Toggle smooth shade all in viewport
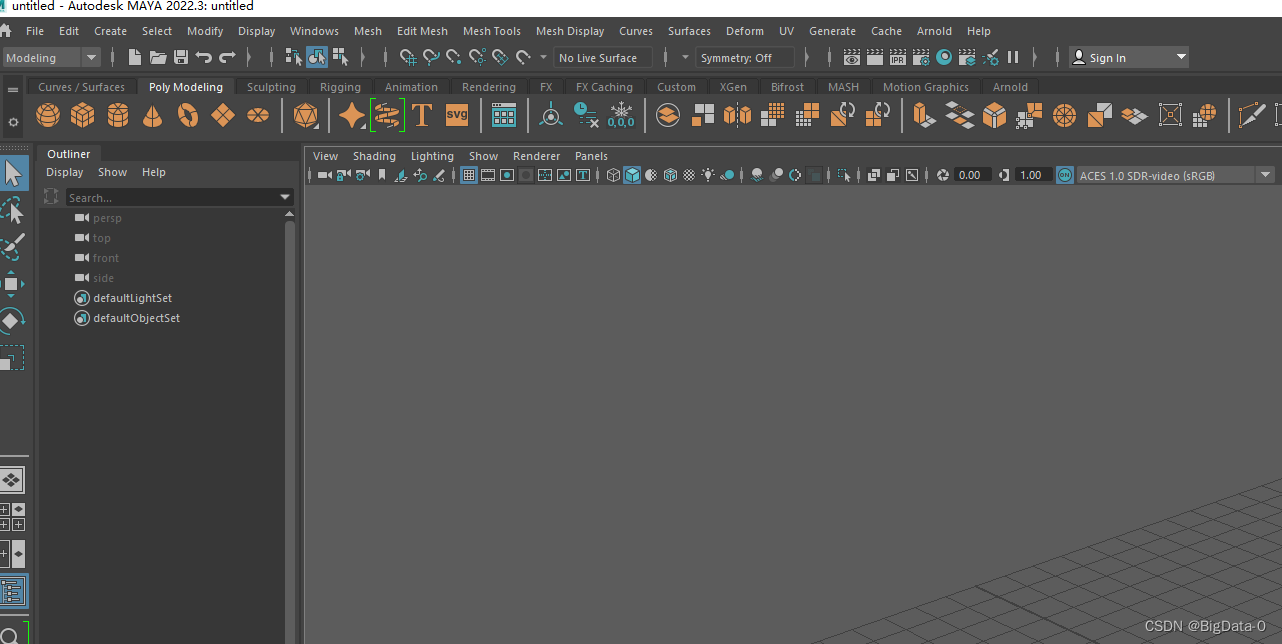Viewport: 1282px width, 644px height. tap(632, 175)
